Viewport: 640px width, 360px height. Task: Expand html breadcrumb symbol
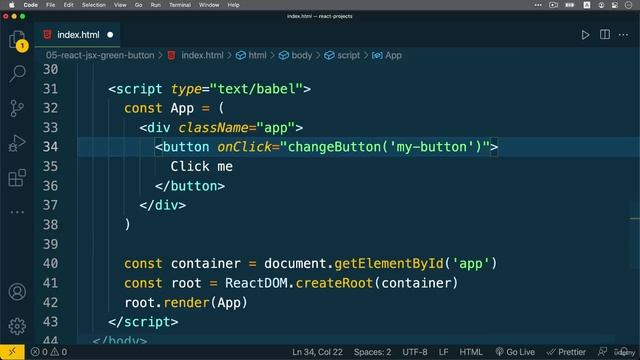pos(251,56)
